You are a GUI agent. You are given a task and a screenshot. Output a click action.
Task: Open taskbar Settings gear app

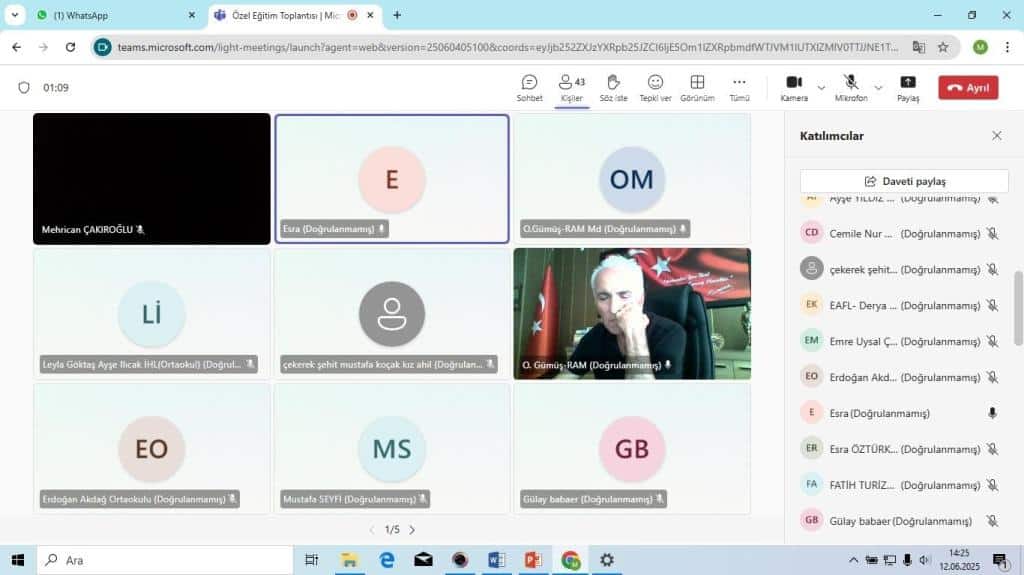click(607, 560)
